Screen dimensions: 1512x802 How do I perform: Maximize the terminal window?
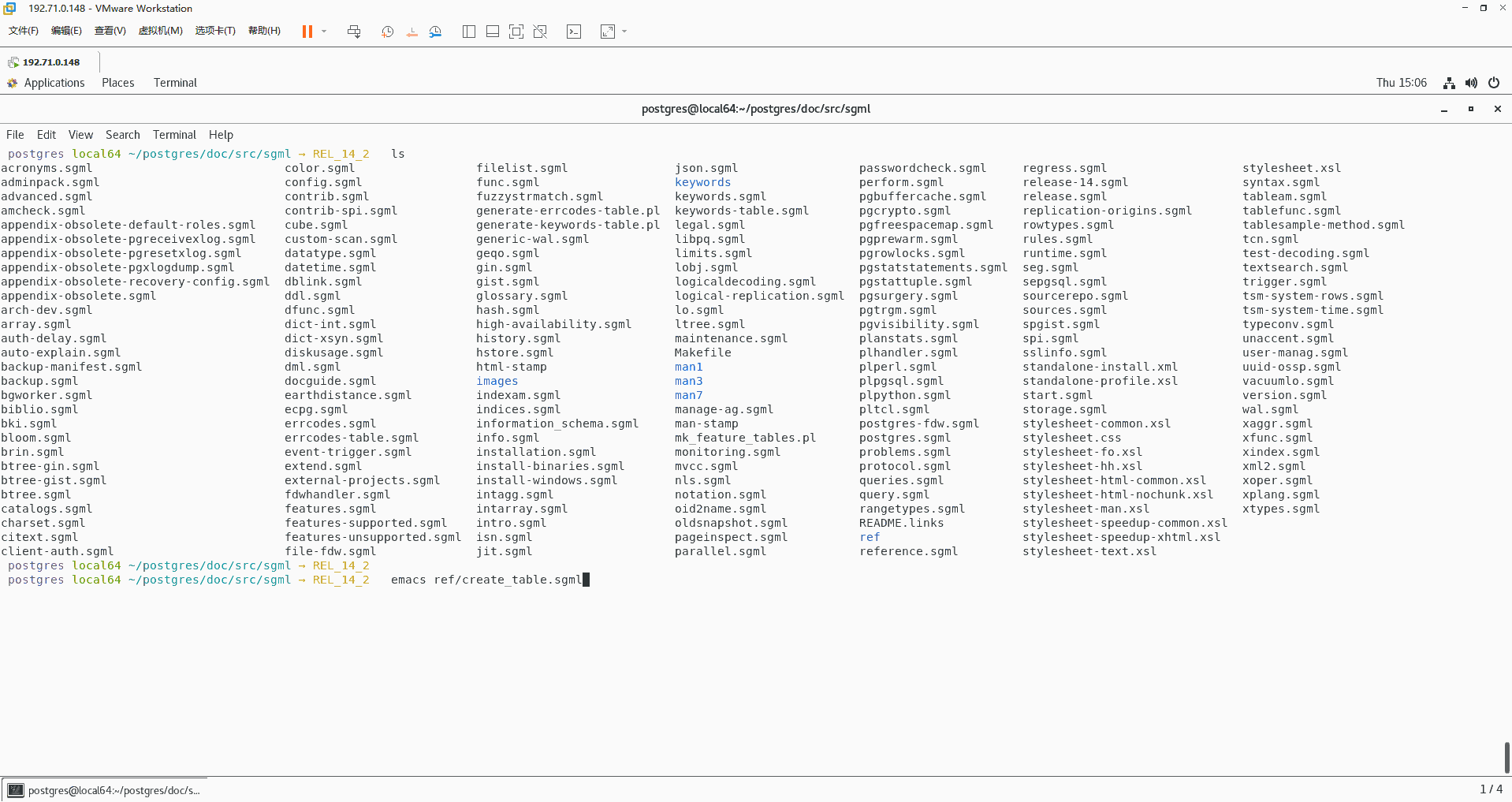coord(1471,109)
